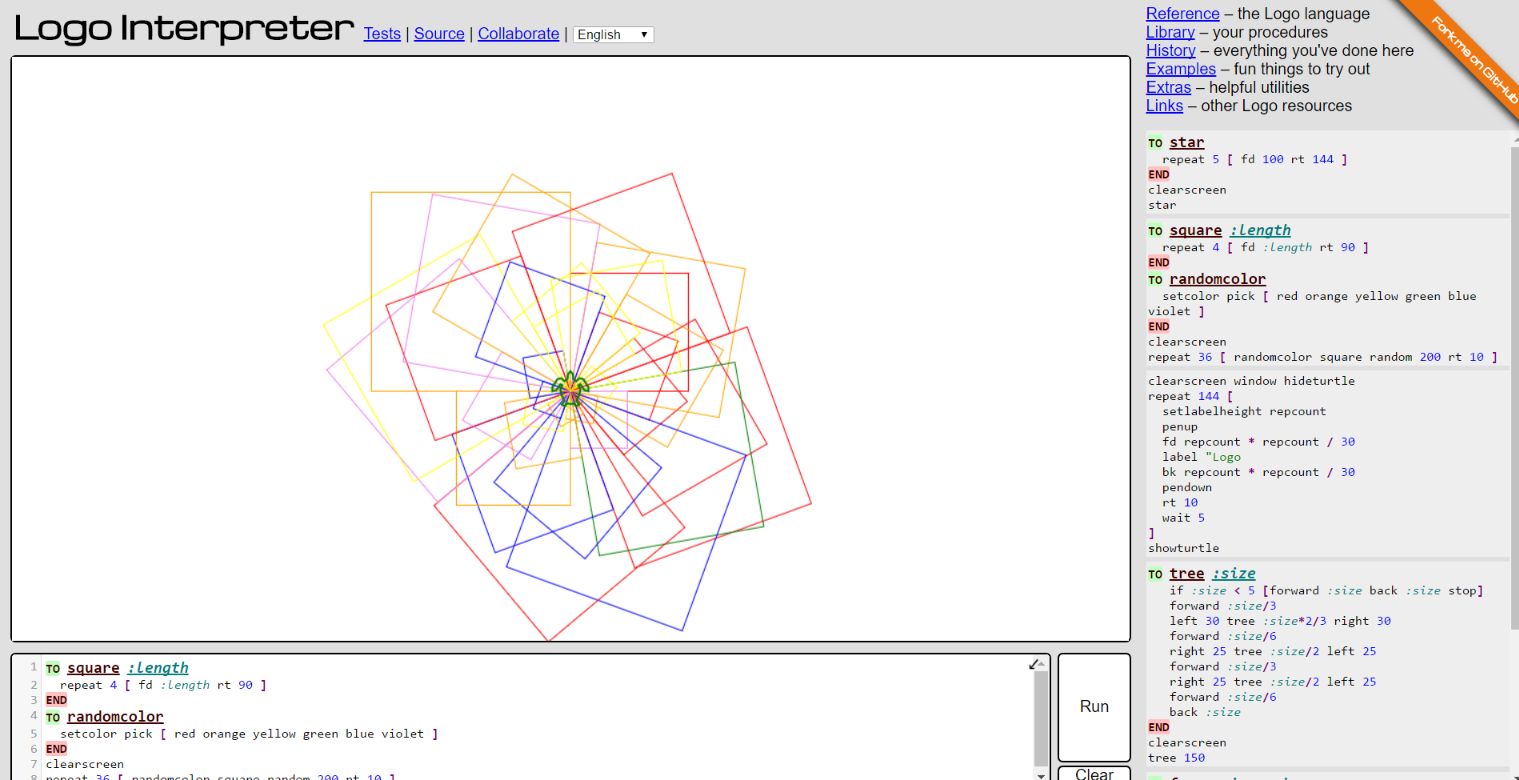Open the Library of your procedures
Image resolution: width=1519 pixels, height=780 pixels.
coord(1170,32)
